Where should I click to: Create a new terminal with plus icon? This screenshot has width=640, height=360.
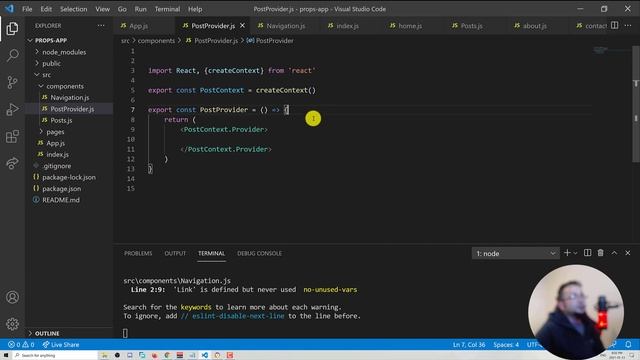[567, 253]
